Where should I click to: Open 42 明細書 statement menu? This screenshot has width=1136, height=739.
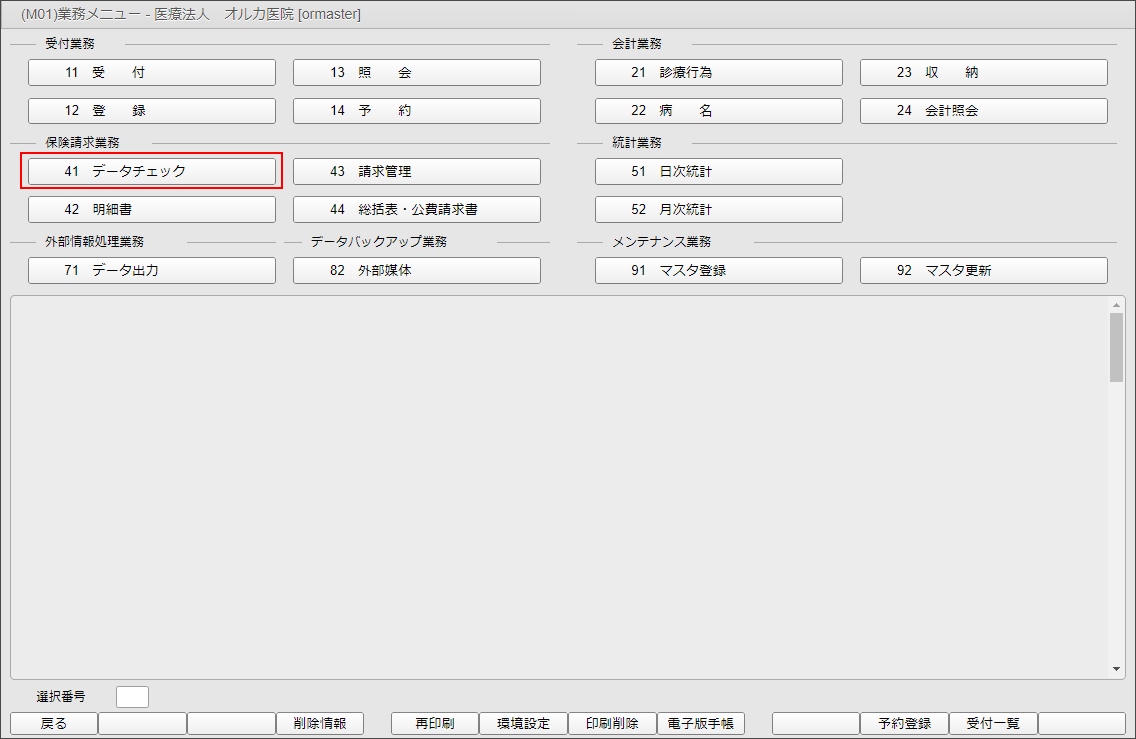tap(151, 210)
